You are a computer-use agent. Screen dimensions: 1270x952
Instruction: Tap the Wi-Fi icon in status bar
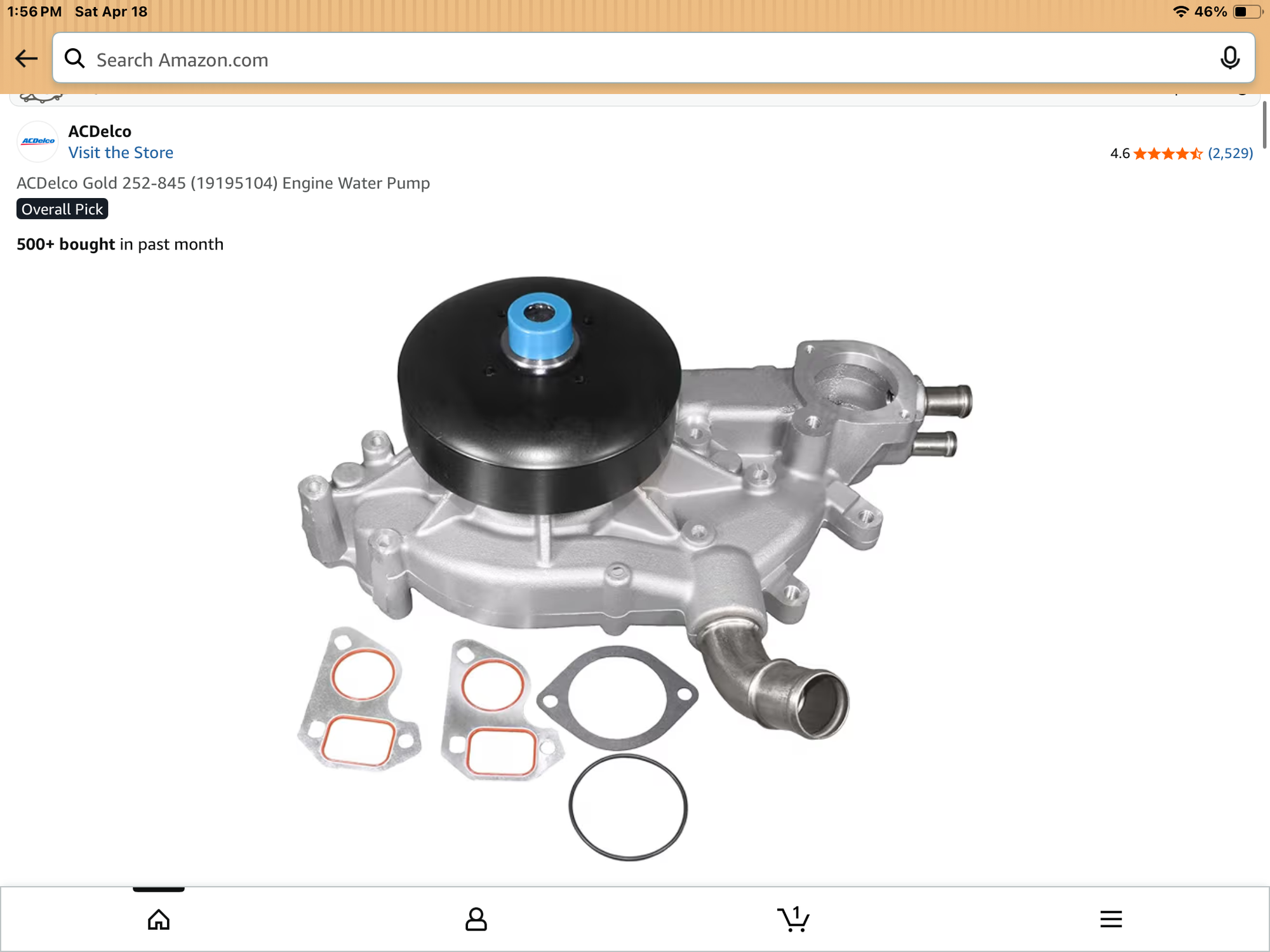1180,12
